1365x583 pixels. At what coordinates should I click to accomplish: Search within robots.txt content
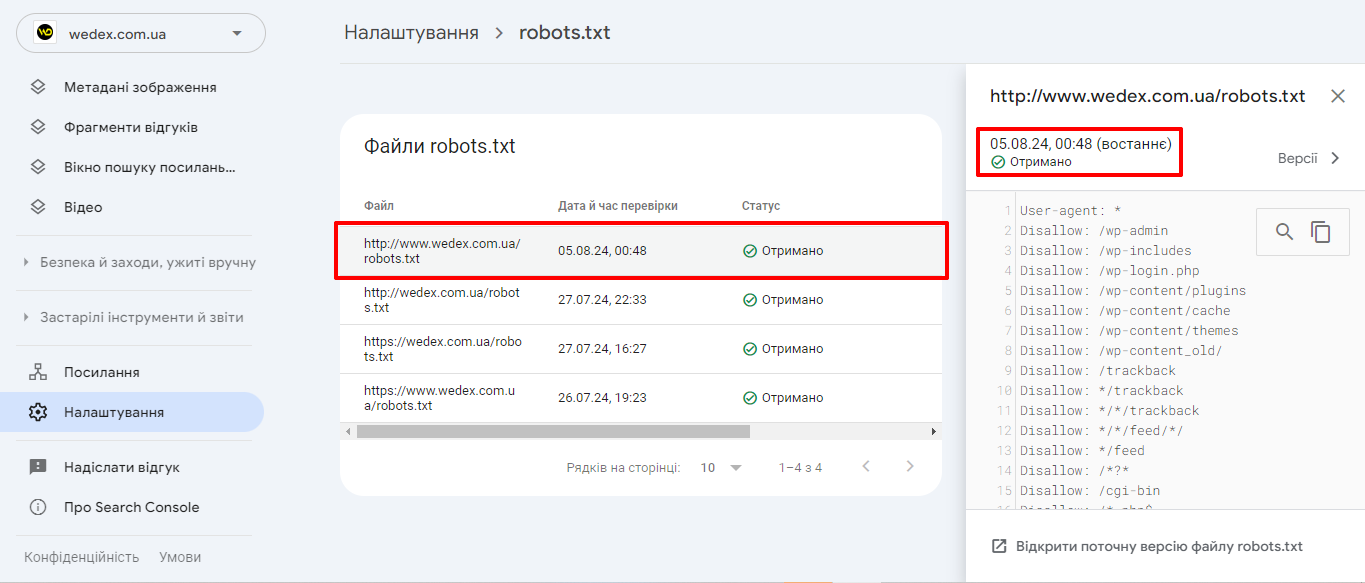click(1285, 232)
